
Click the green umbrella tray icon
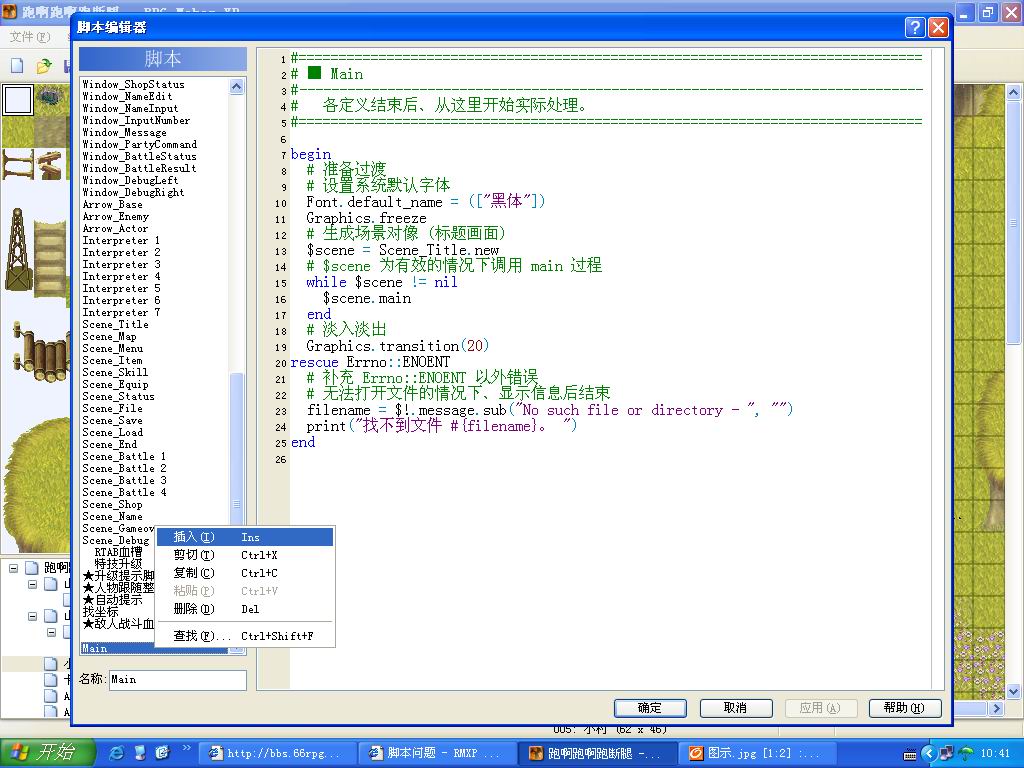coord(966,754)
